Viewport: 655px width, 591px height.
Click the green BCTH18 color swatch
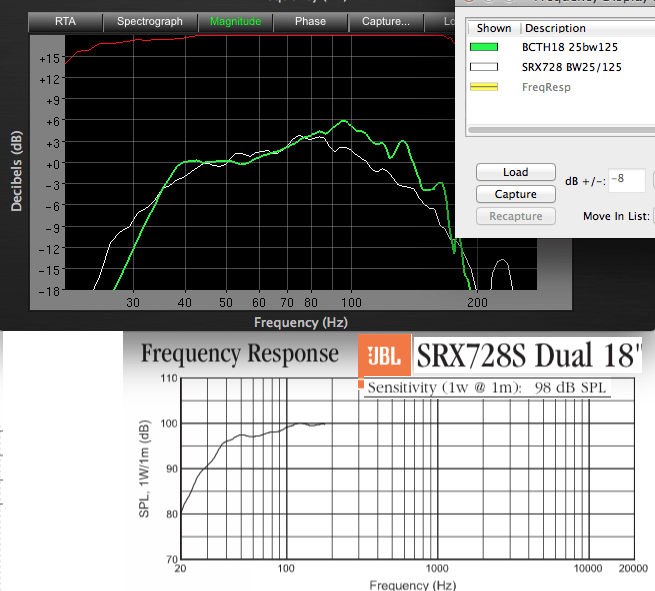pyautogui.click(x=484, y=47)
